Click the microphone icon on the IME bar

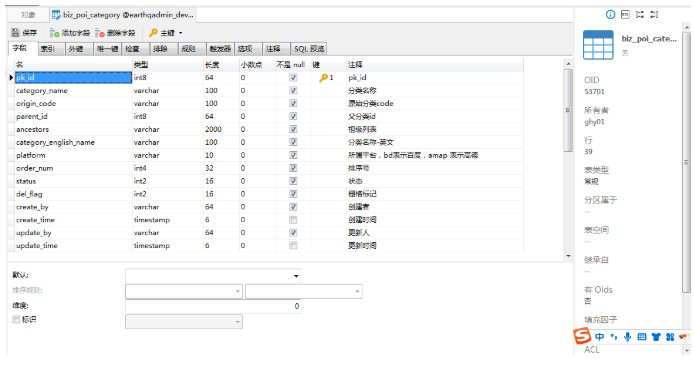(x=628, y=337)
